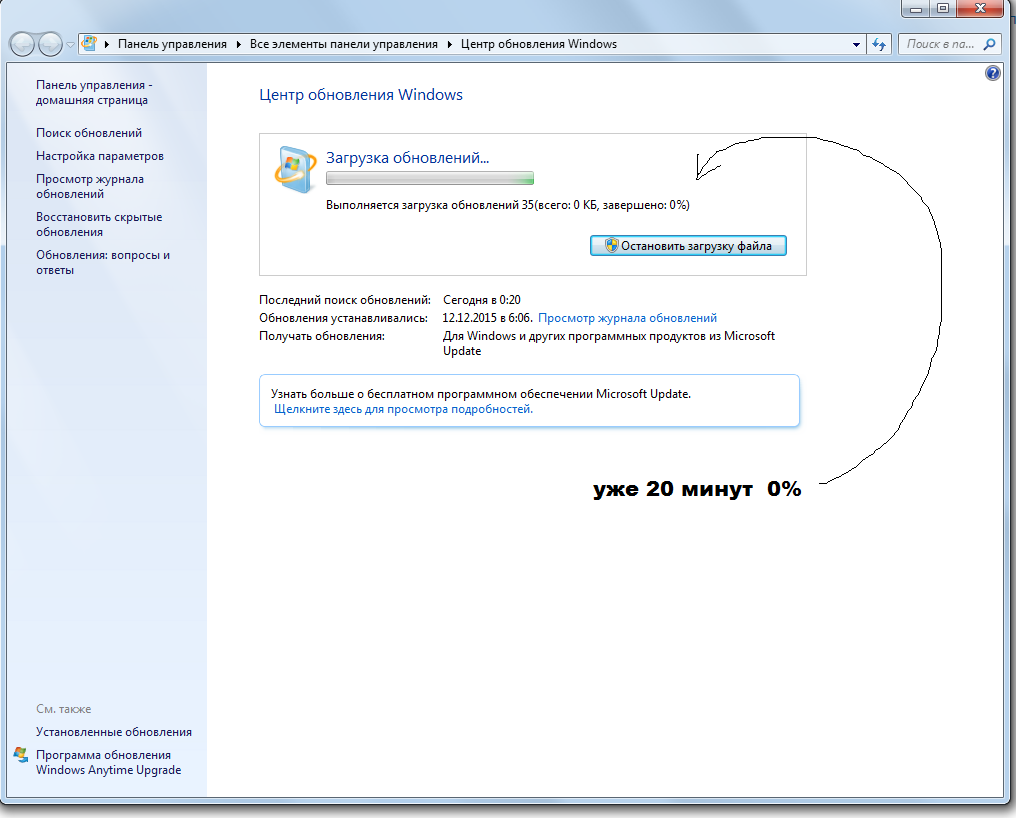Viewport: 1016px width, 818px height.
Task: Open Настройка параметров from the sidebar
Action: point(102,155)
